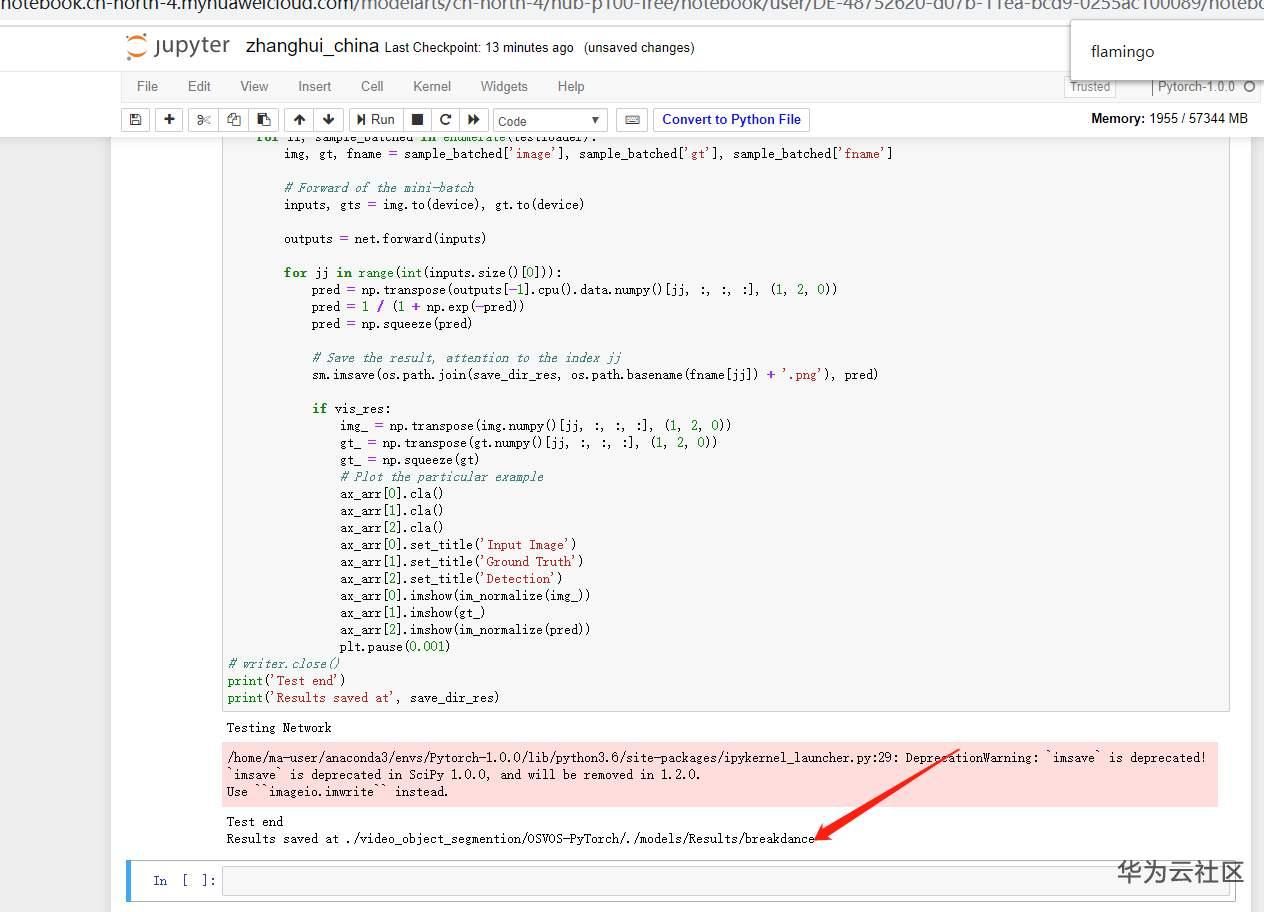Click the Trusted notebook indicator
The image size is (1264, 912).
pyautogui.click(x=1090, y=87)
